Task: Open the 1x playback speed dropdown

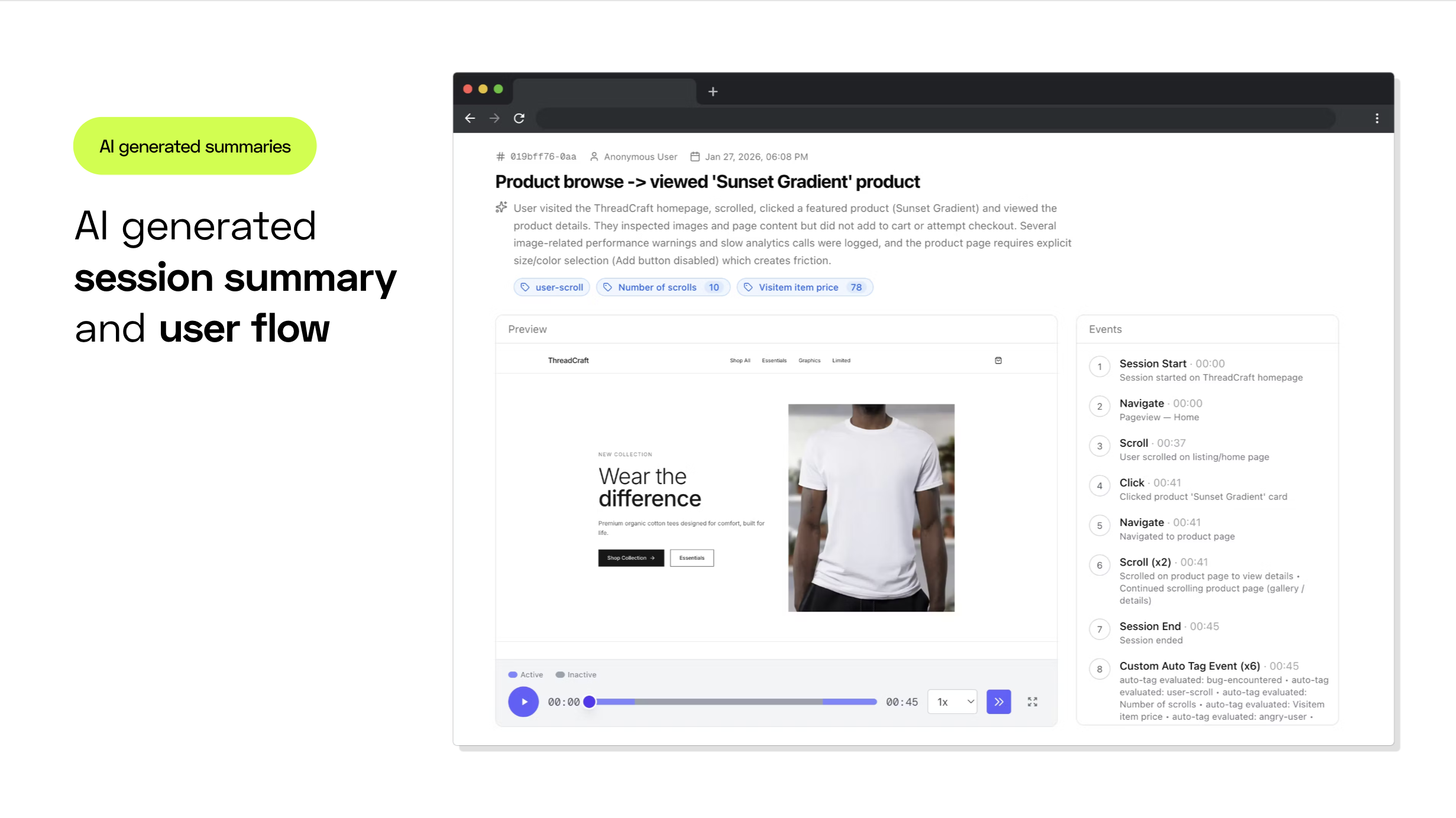Action: 952,702
